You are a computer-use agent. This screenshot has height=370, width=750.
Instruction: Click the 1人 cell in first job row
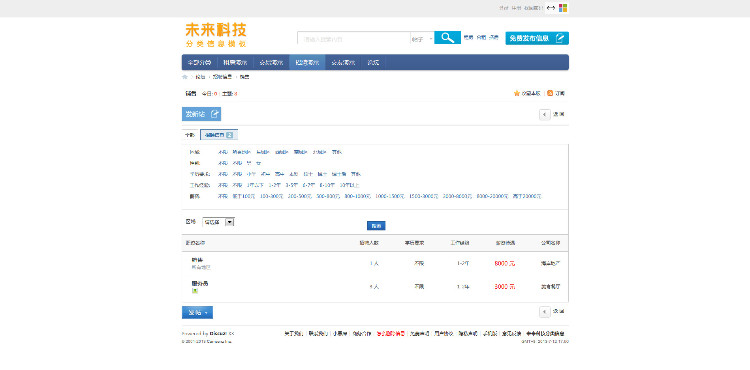point(374,263)
